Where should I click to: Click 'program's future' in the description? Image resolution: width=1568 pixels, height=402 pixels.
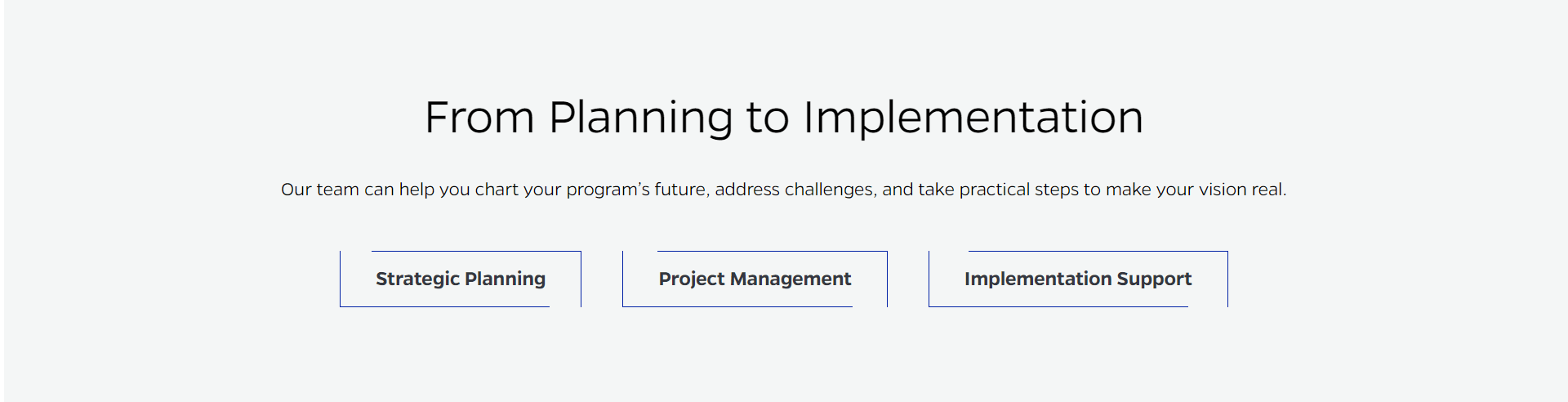tap(636, 190)
